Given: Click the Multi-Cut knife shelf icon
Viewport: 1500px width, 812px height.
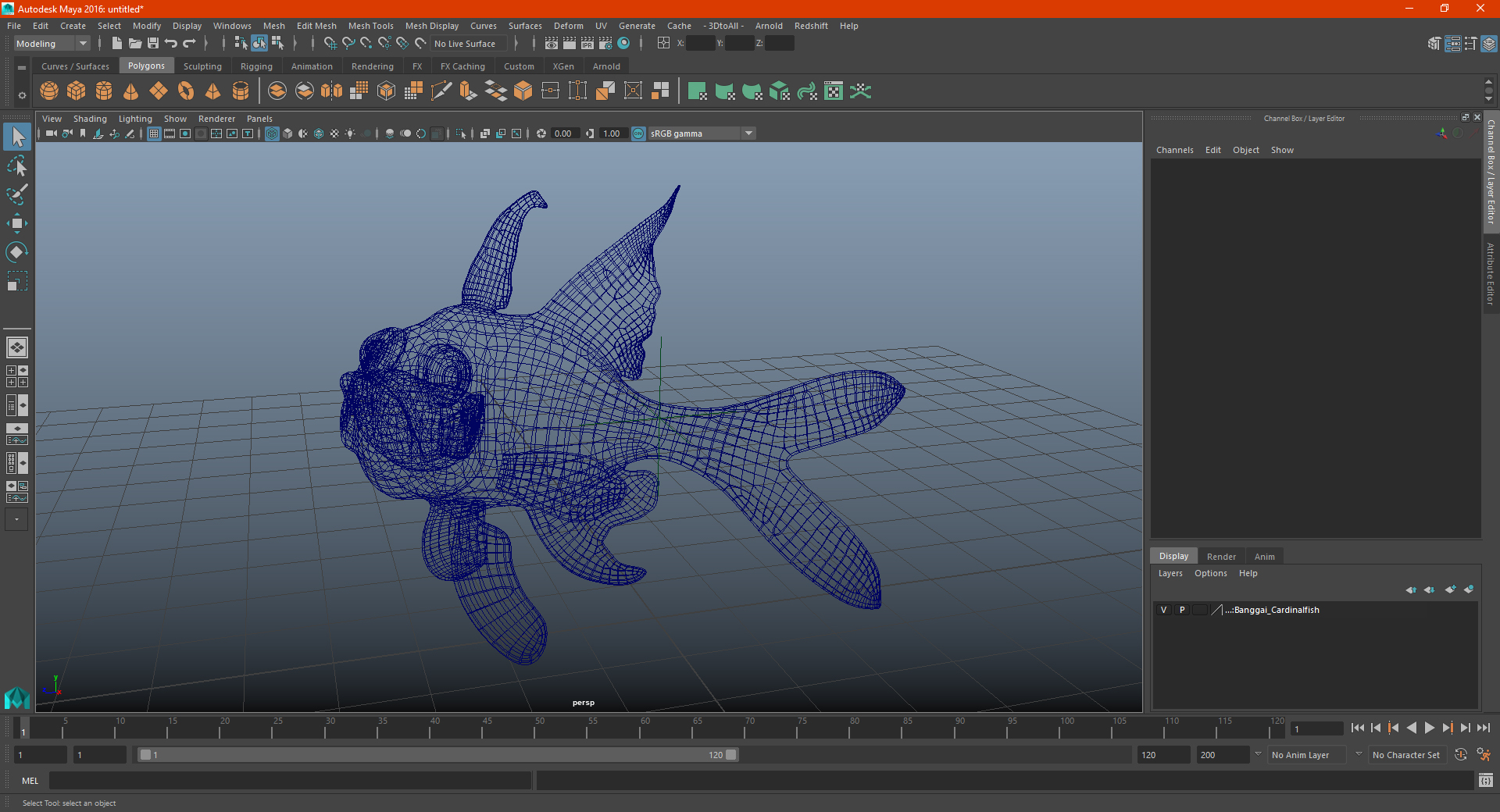Looking at the screenshot, I should point(441,91).
